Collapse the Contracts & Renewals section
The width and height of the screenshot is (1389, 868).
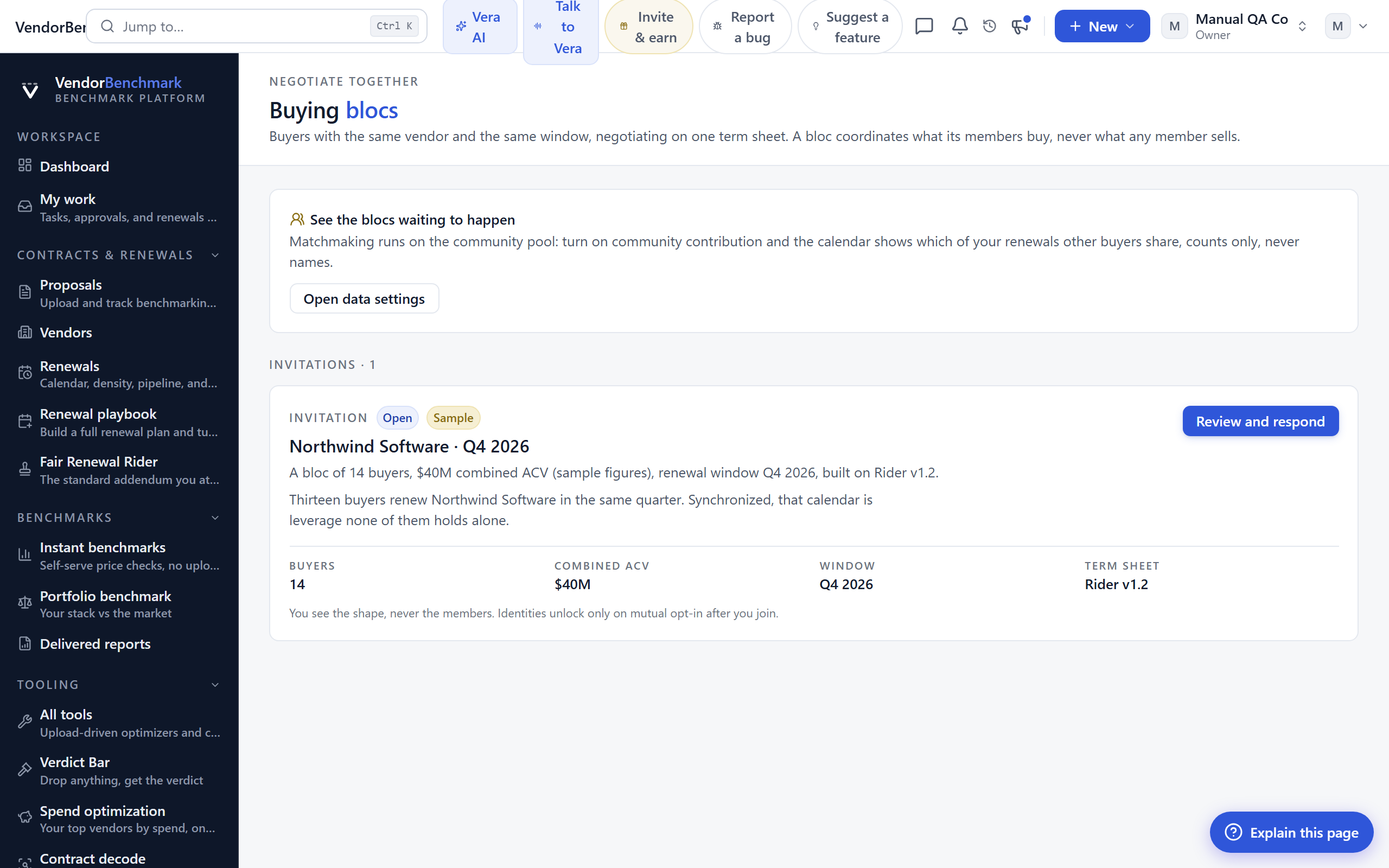[x=215, y=255]
